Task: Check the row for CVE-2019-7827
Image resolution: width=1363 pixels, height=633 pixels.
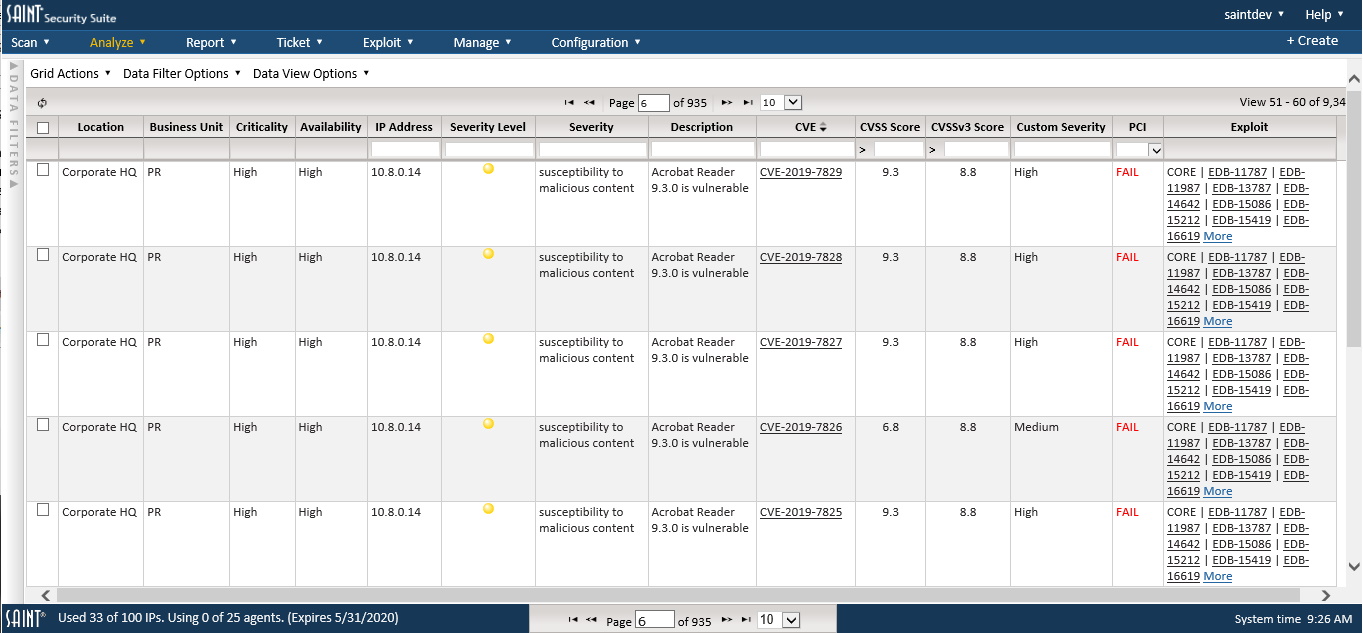Action: (43, 340)
